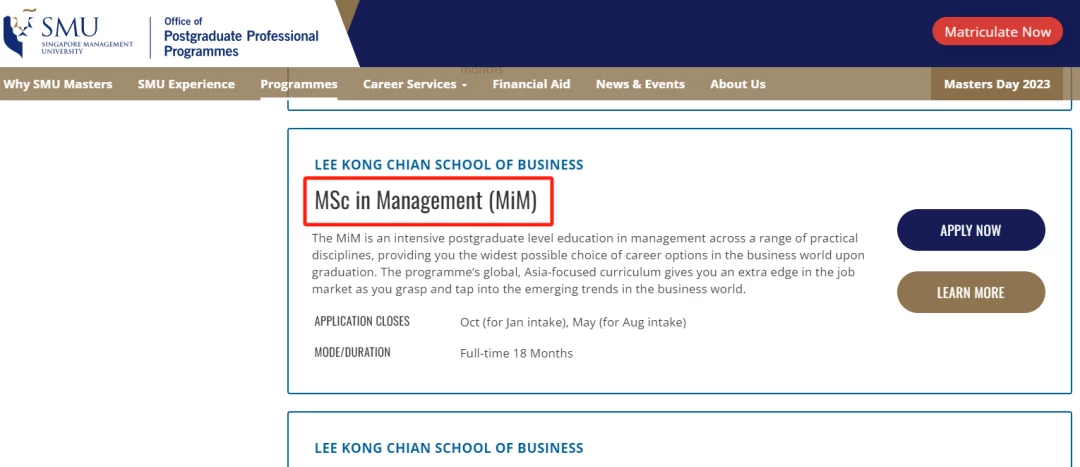Click the SMU lion logo icon
Image resolution: width=1080 pixels, height=467 pixels.
point(17,34)
